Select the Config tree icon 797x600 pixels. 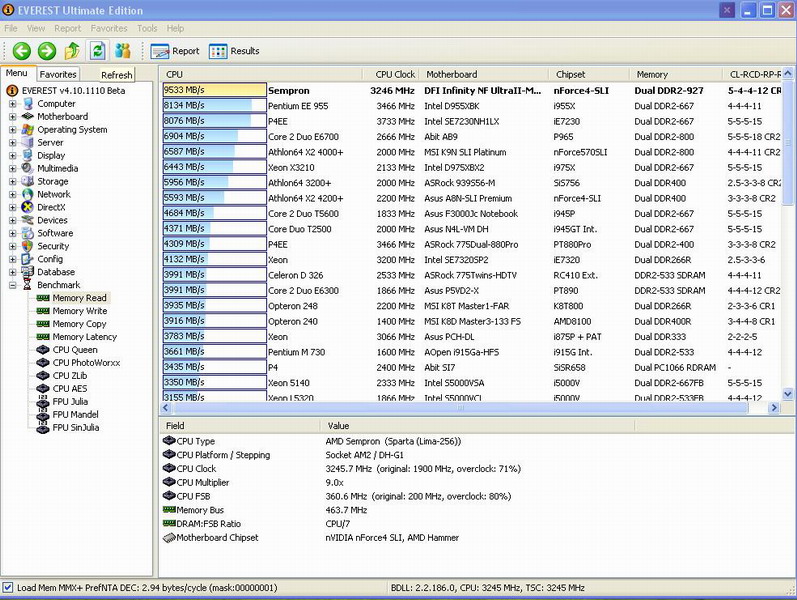[28, 259]
